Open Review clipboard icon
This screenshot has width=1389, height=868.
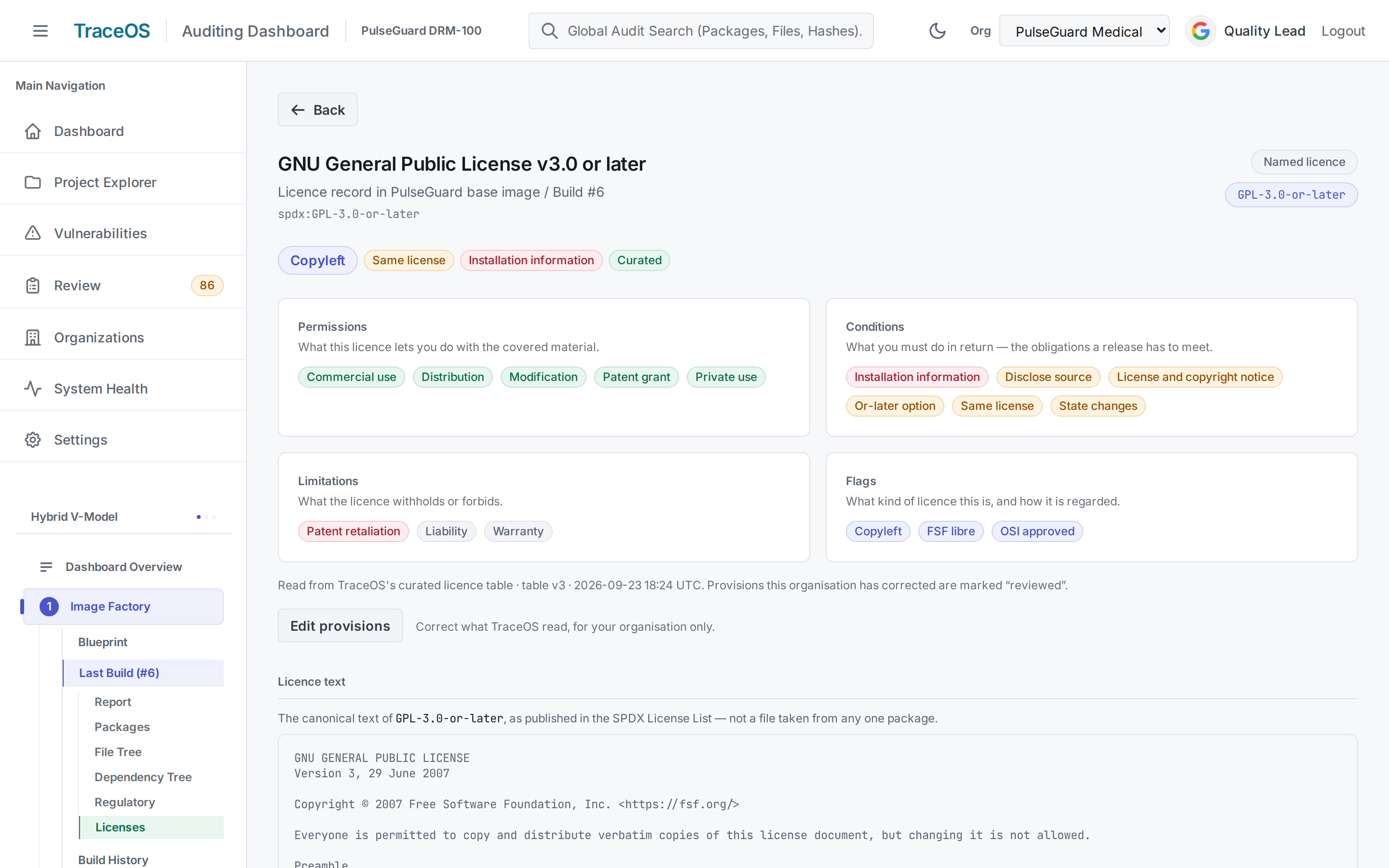click(33, 285)
